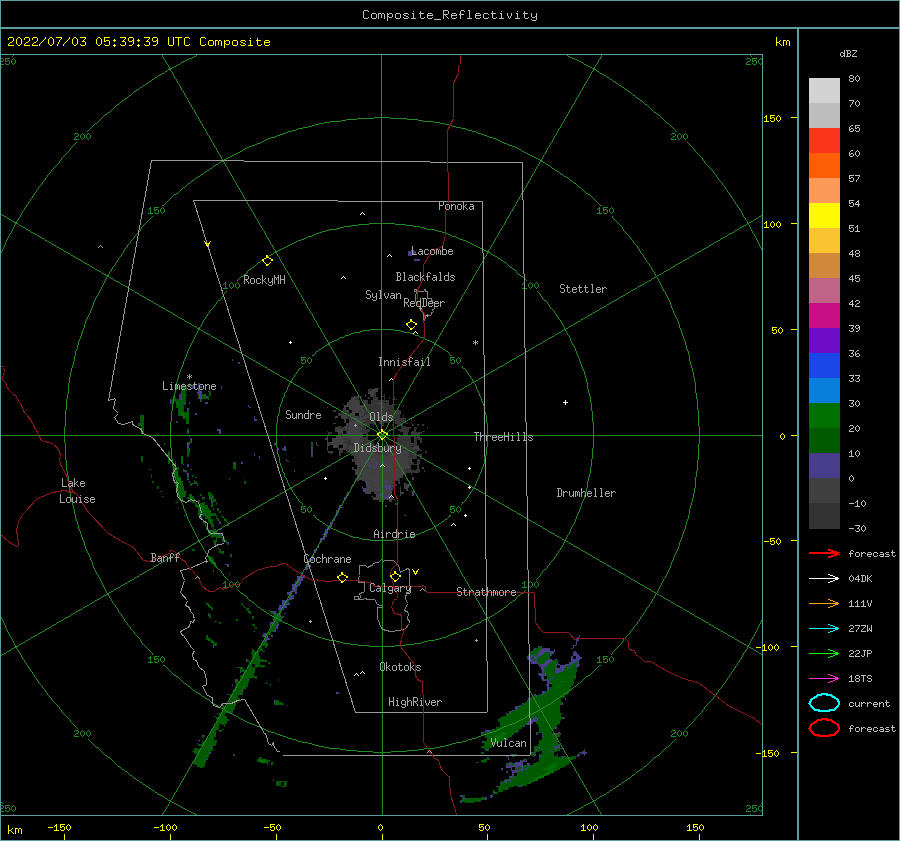900x841 pixels.
Task: Click the Drumheller label
Action: point(586,493)
